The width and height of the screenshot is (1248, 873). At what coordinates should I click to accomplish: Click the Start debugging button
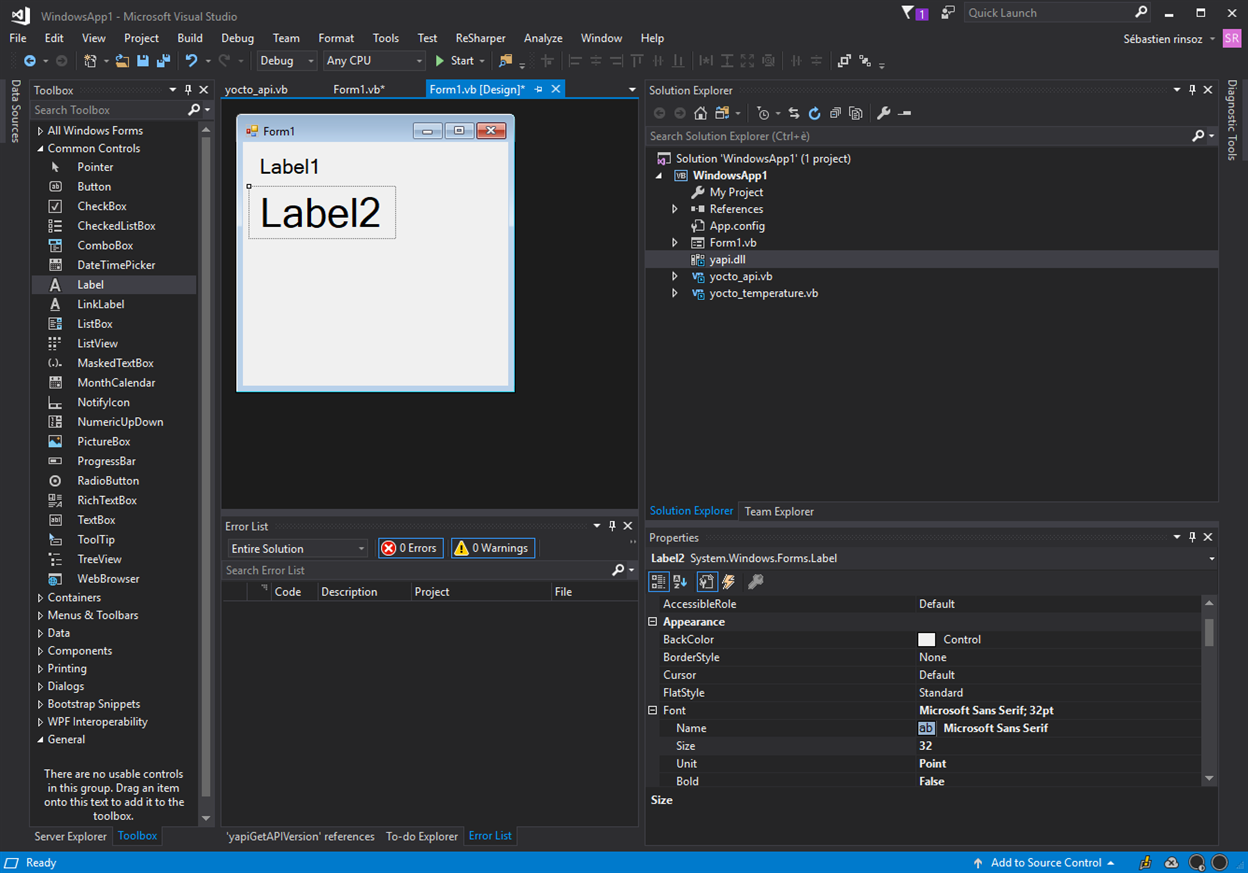click(454, 61)
